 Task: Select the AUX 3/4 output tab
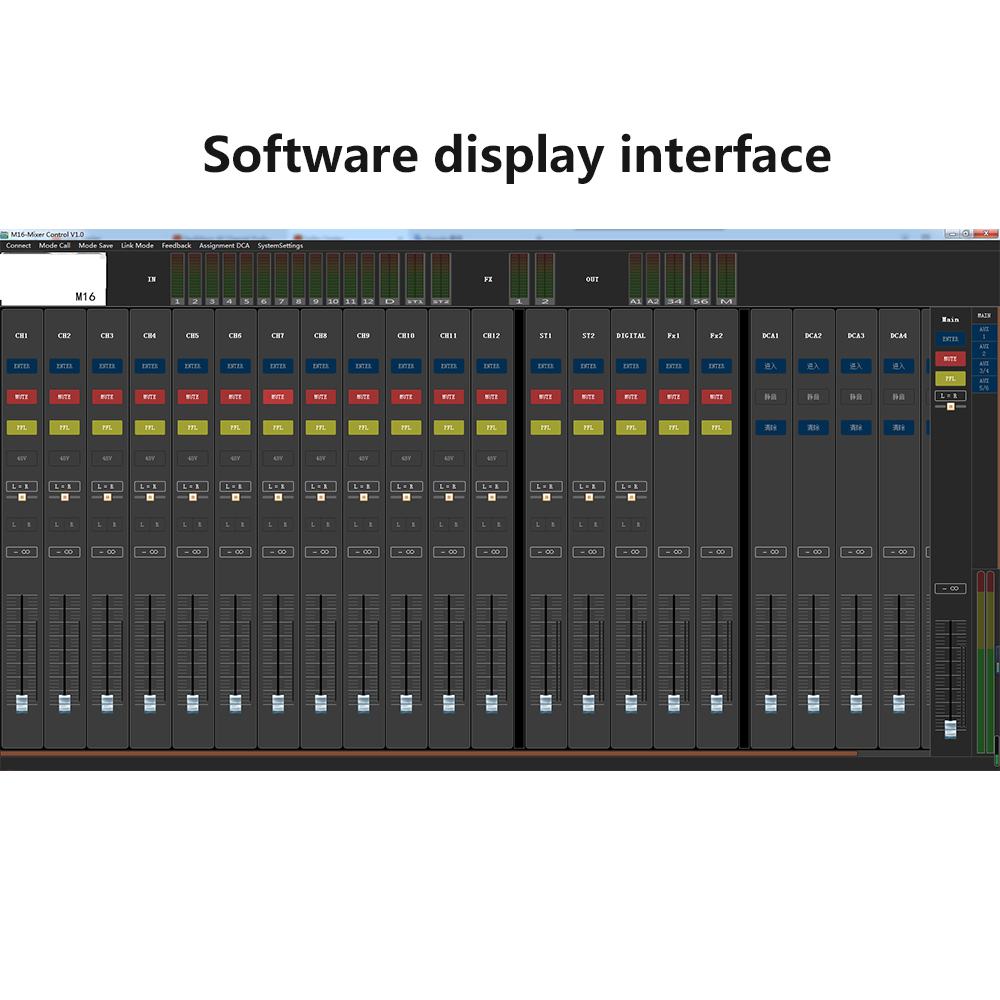(984, 367)
